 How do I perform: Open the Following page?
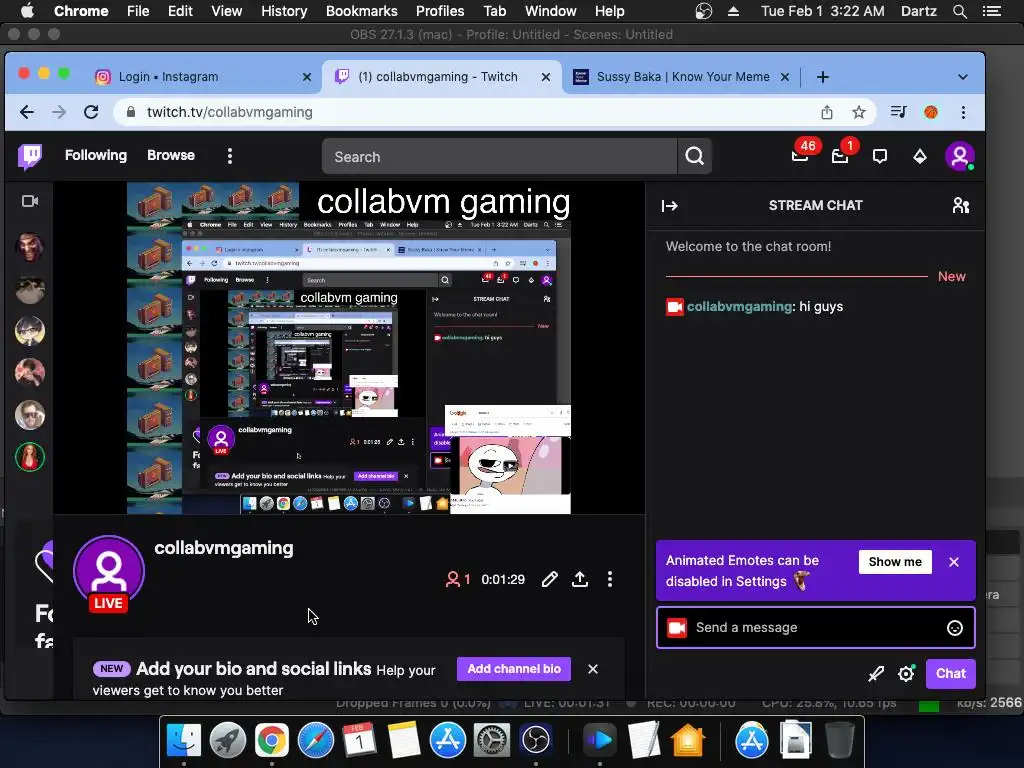pos(96,155)
